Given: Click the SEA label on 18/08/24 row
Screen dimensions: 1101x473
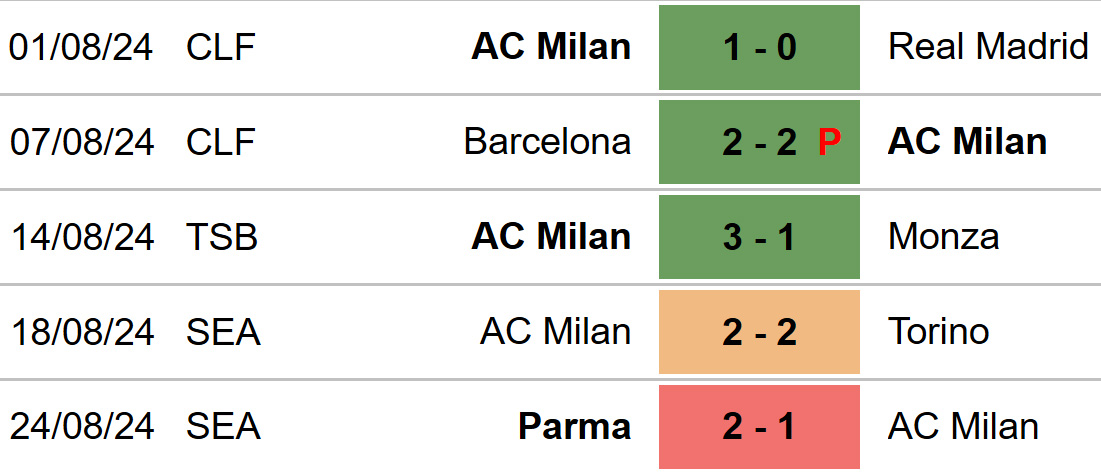Looking at the screenshot, I should pyautogui.click(x=223, y=332).
